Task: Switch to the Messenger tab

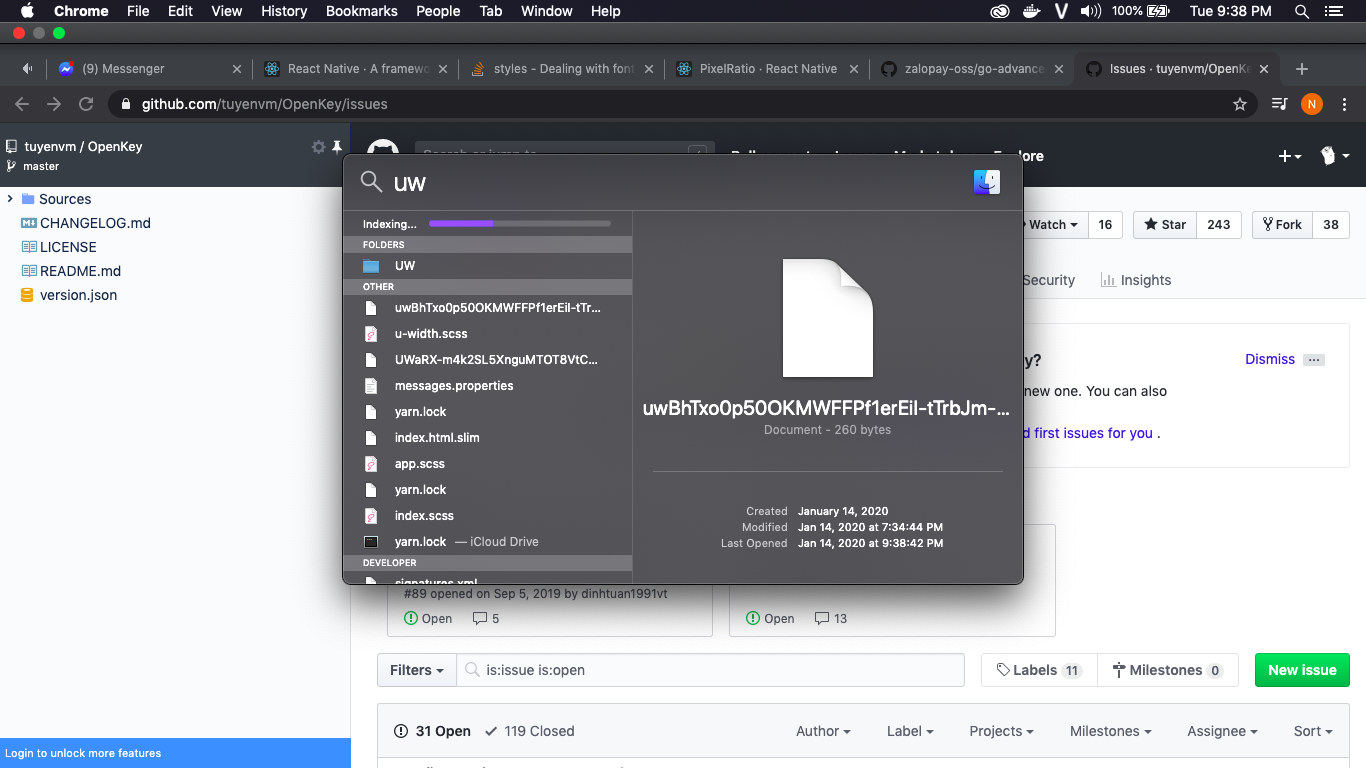Action: click(x=148, y=69)
